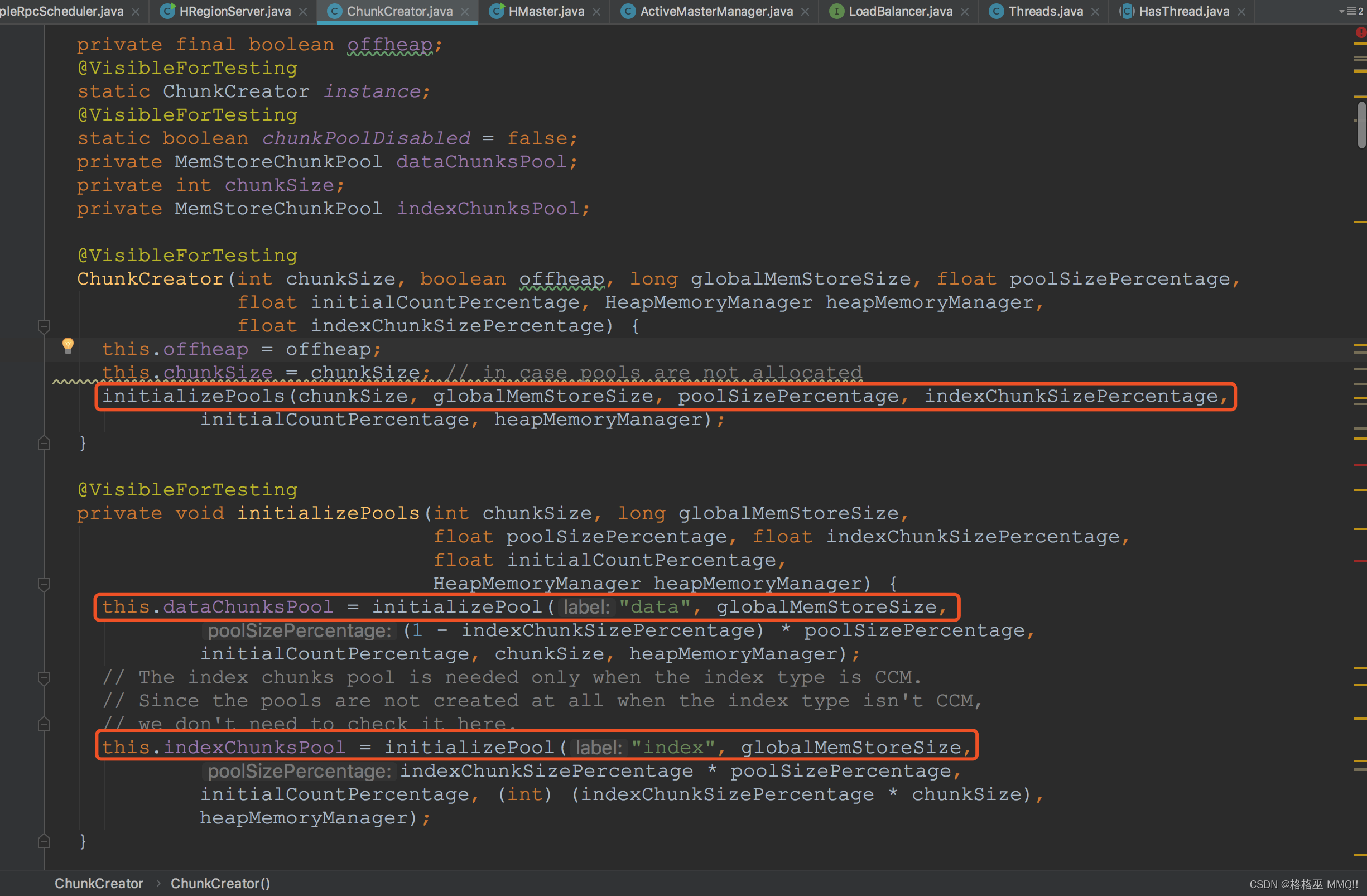Click the Threads.java class file icon
This screenshot has height=896, width=1367.
pos(997,11)
